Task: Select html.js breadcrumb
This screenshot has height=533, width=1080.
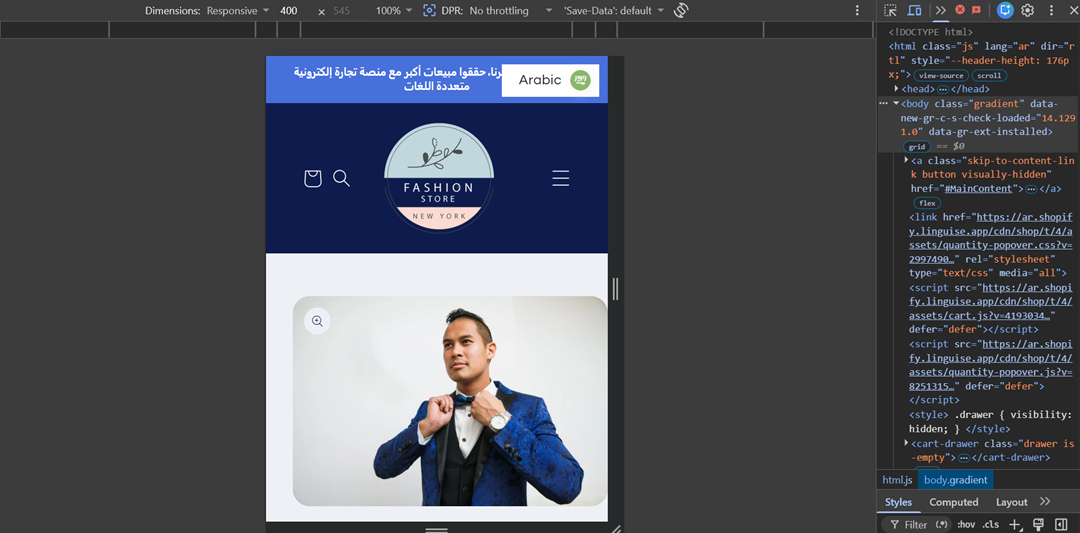Action: coord(897,480)
